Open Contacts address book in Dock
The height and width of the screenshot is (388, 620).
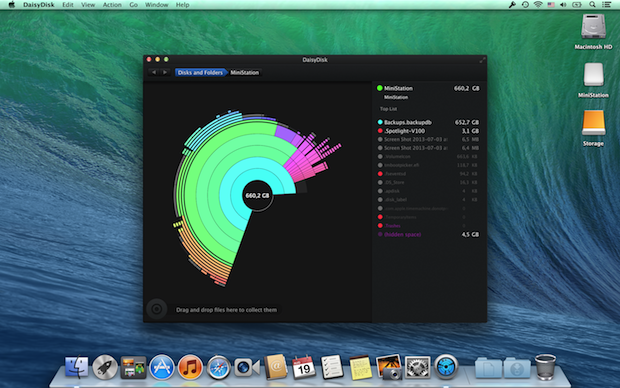tap(276, 367)
